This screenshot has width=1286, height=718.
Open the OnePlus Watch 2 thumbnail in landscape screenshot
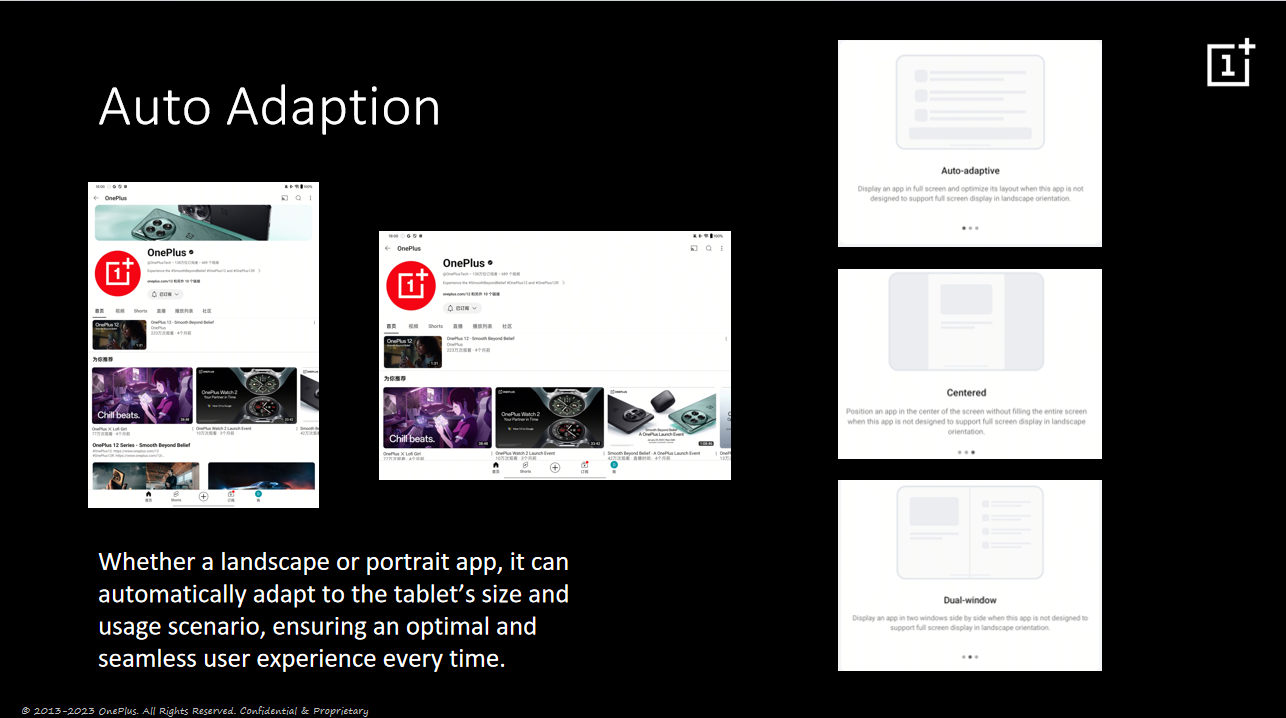pos(549,417)
